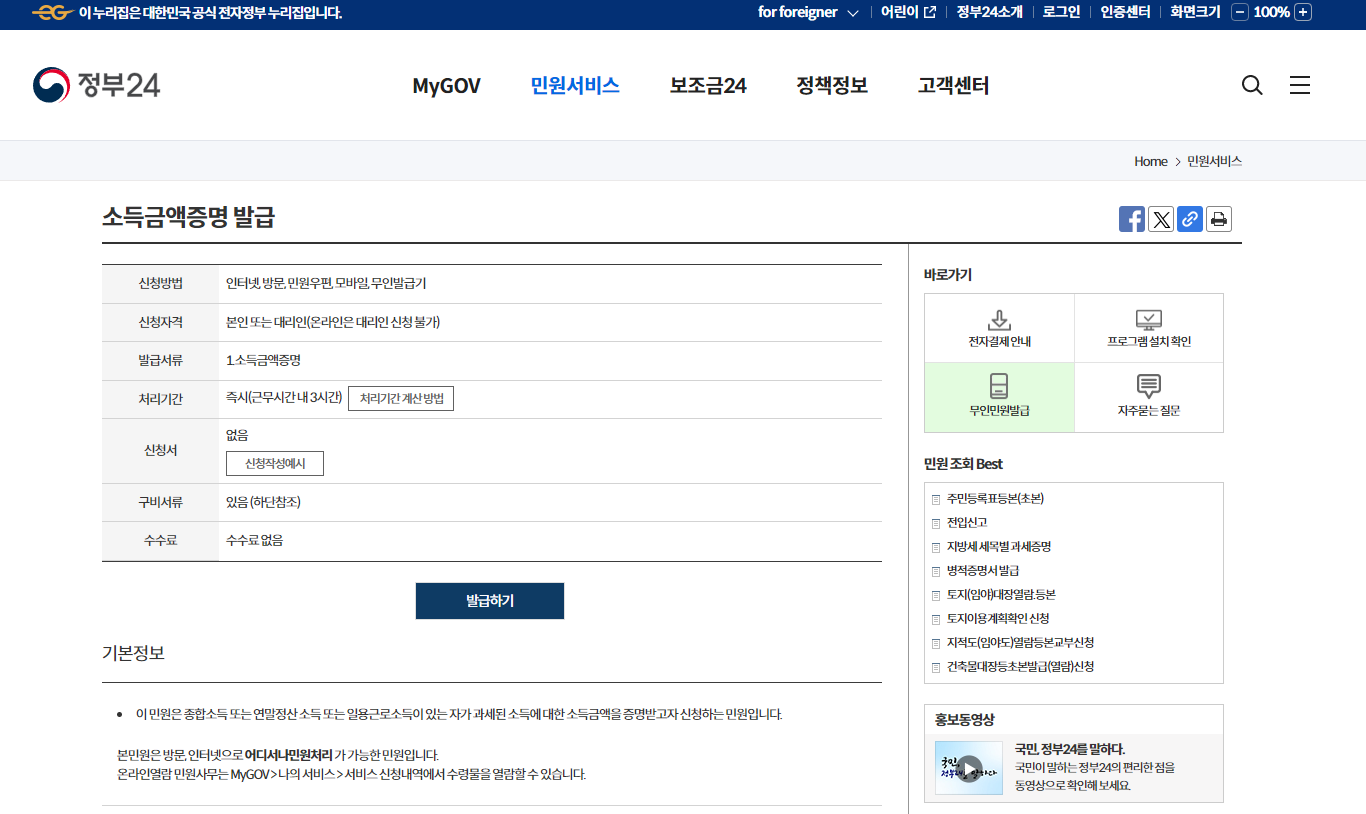
Task: Open 전자결제 안내 shortcut
Action: click(999, 328)
